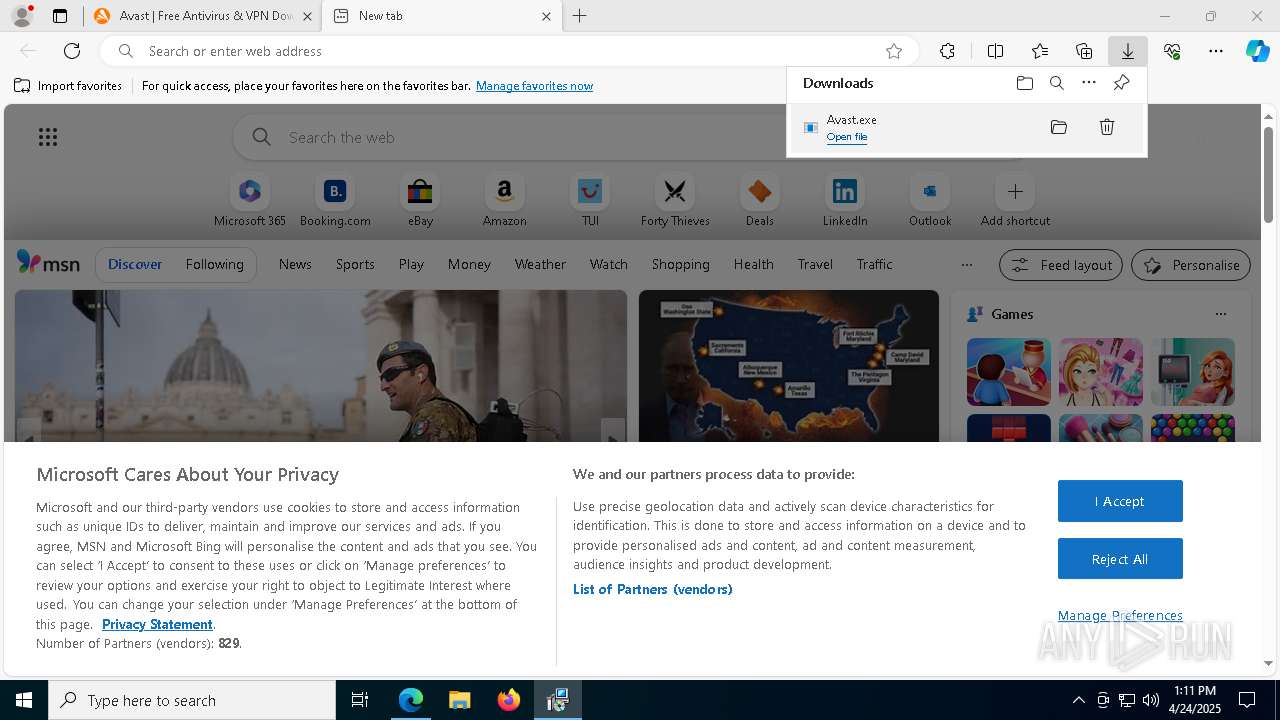The image size is (1280, 720).
Task: Open the Booking.com shortcut
Action: coord(335,201)
